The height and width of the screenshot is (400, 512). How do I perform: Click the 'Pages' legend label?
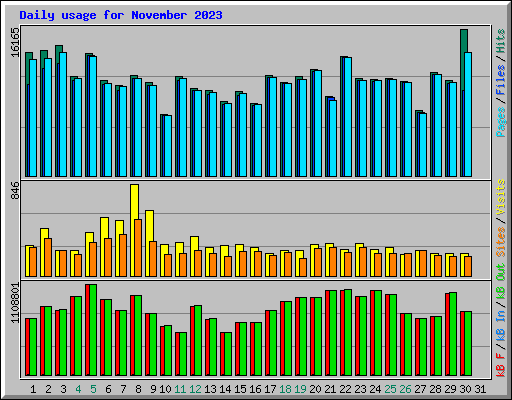pos(501,122)
